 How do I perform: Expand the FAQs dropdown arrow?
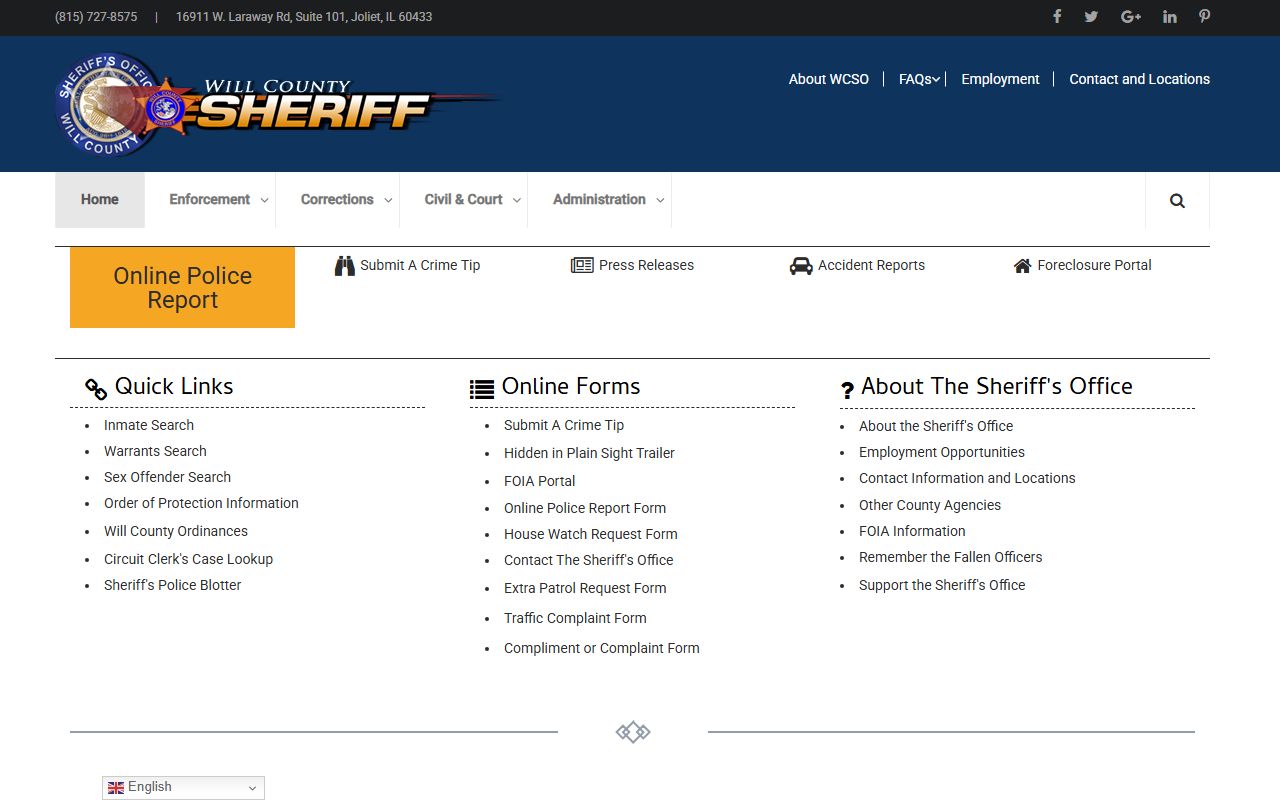coord(936,80)
